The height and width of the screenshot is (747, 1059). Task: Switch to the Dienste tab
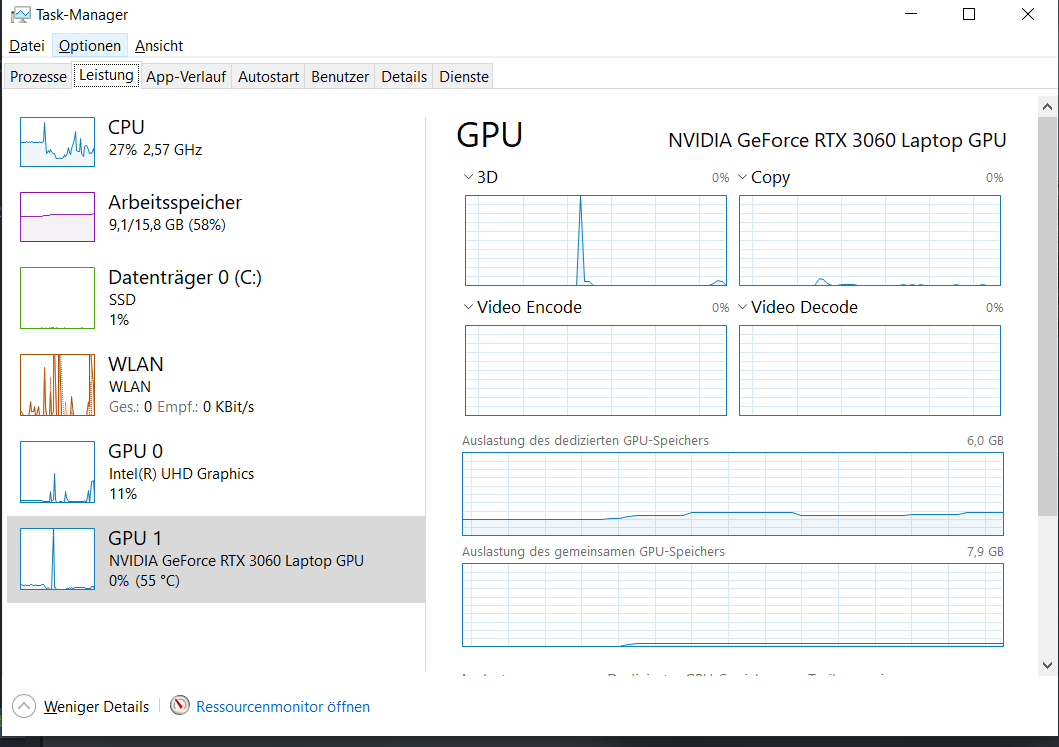pos(464,76)
